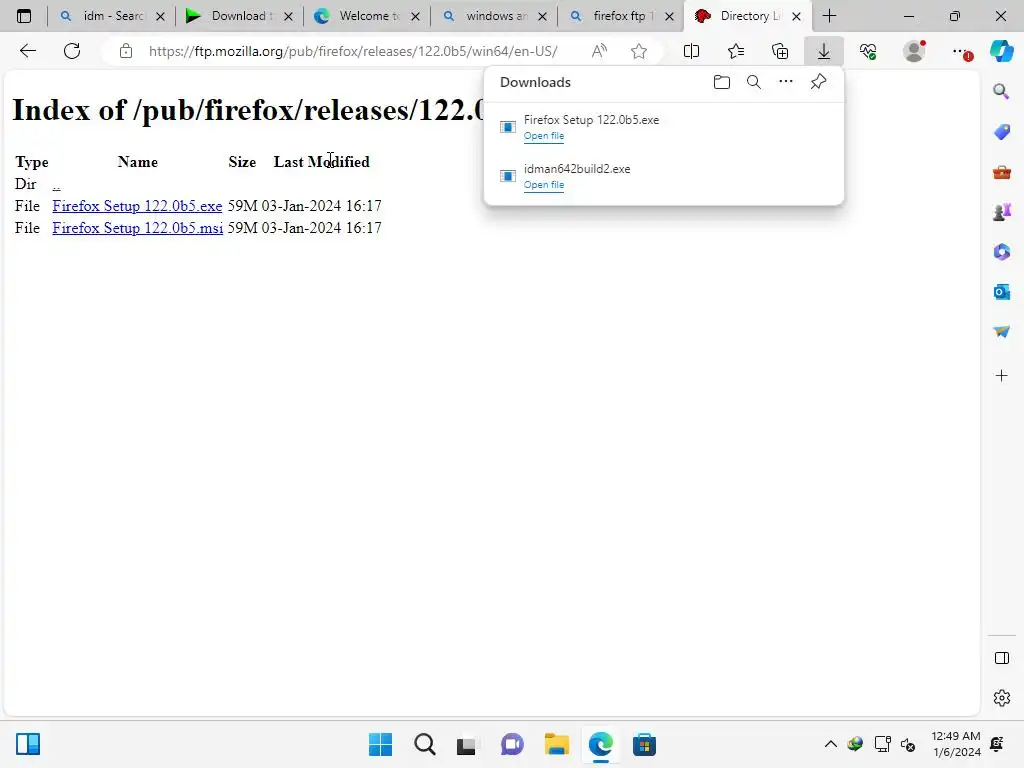
Task: Open Microsoft Store from taskbar
Action: [644, 744]
